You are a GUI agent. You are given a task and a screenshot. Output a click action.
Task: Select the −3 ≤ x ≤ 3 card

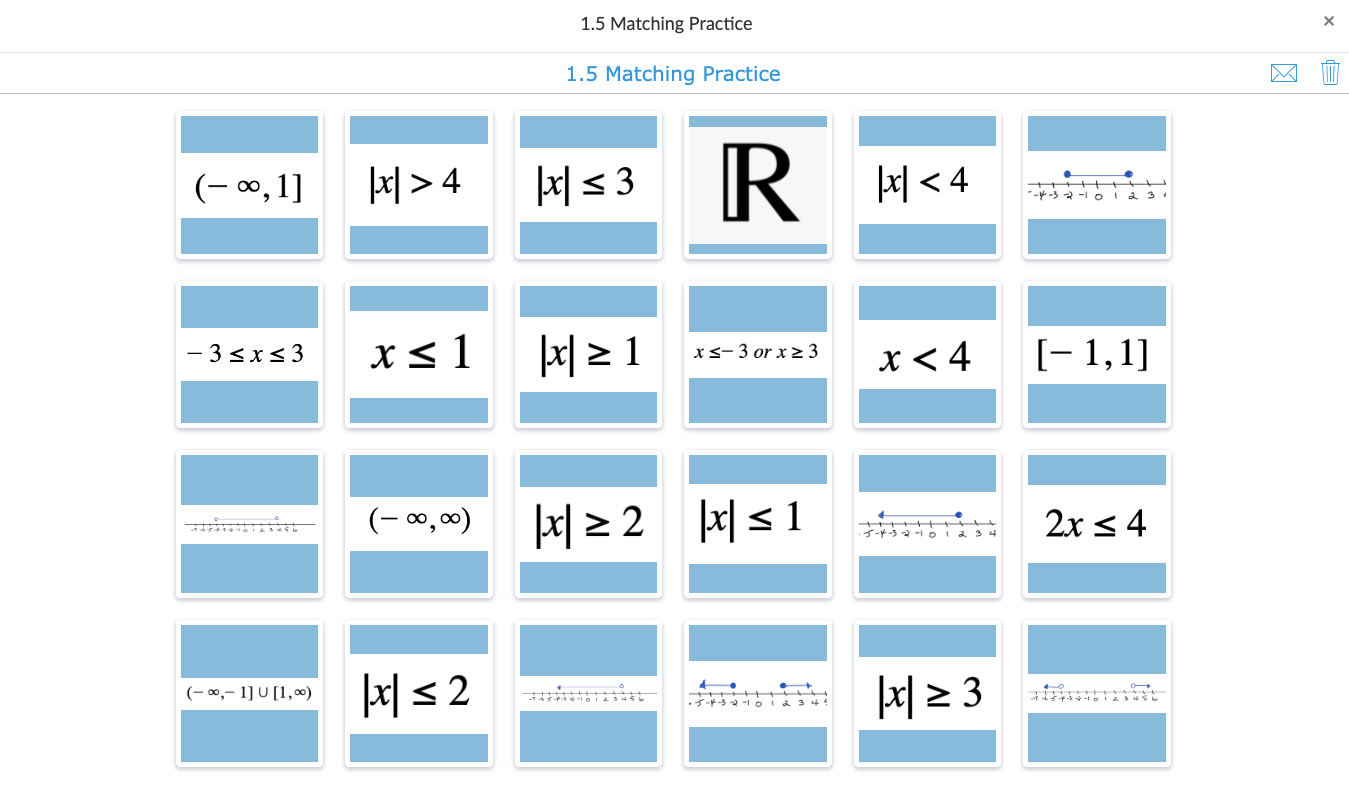pyautogui.click(x=249, y=354)
